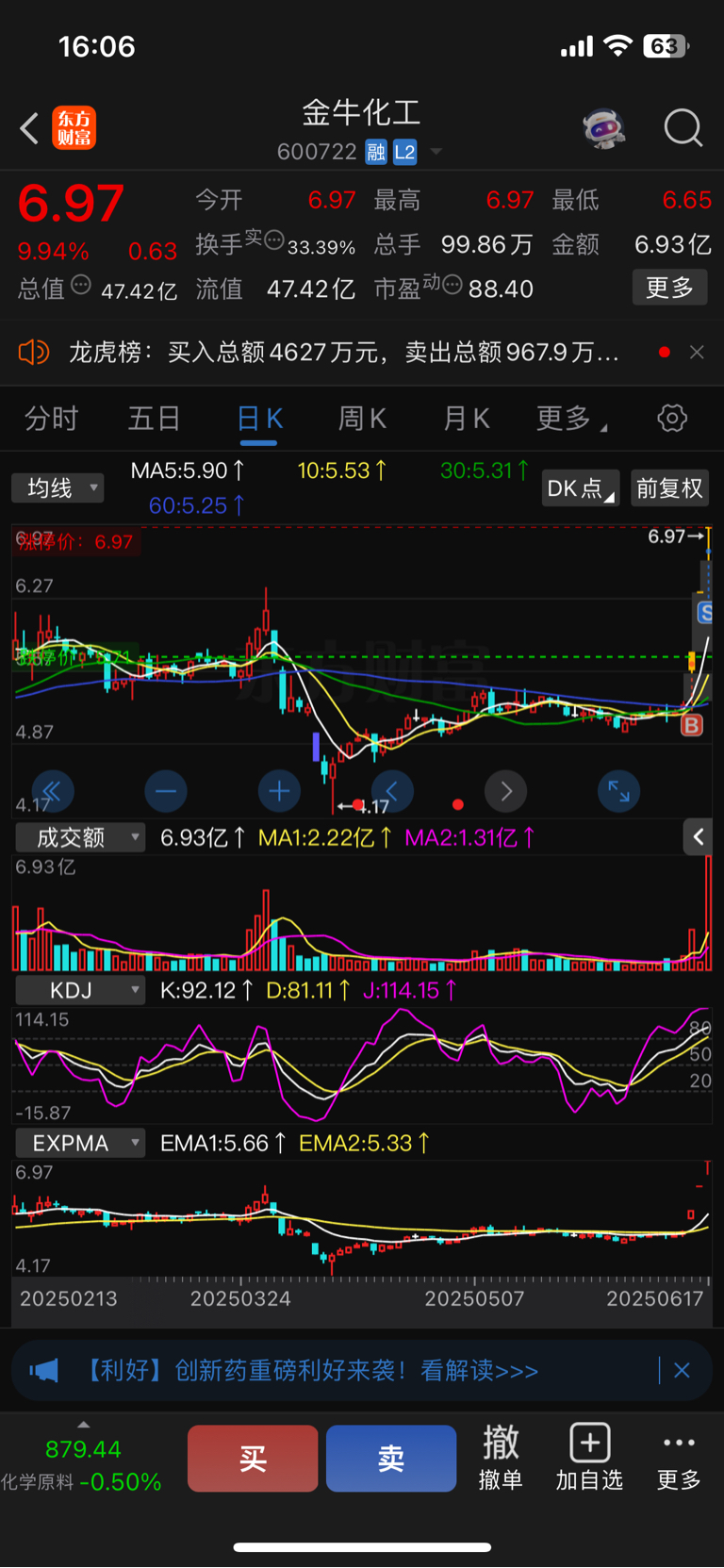Viewport: 724px width, 1568px height.
Task: Jump chart back with double-left arrows
Action: point(52,791)
